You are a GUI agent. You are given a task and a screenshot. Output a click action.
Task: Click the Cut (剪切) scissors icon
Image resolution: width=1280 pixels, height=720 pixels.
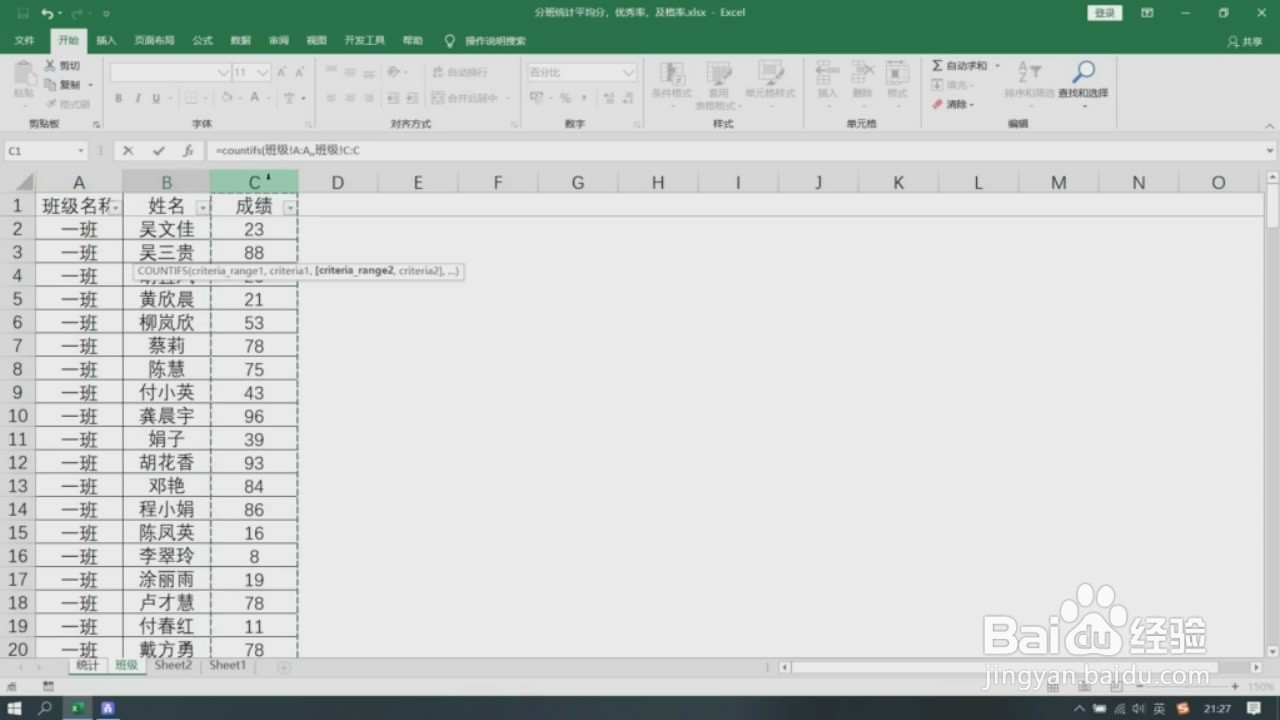point(50,66)
